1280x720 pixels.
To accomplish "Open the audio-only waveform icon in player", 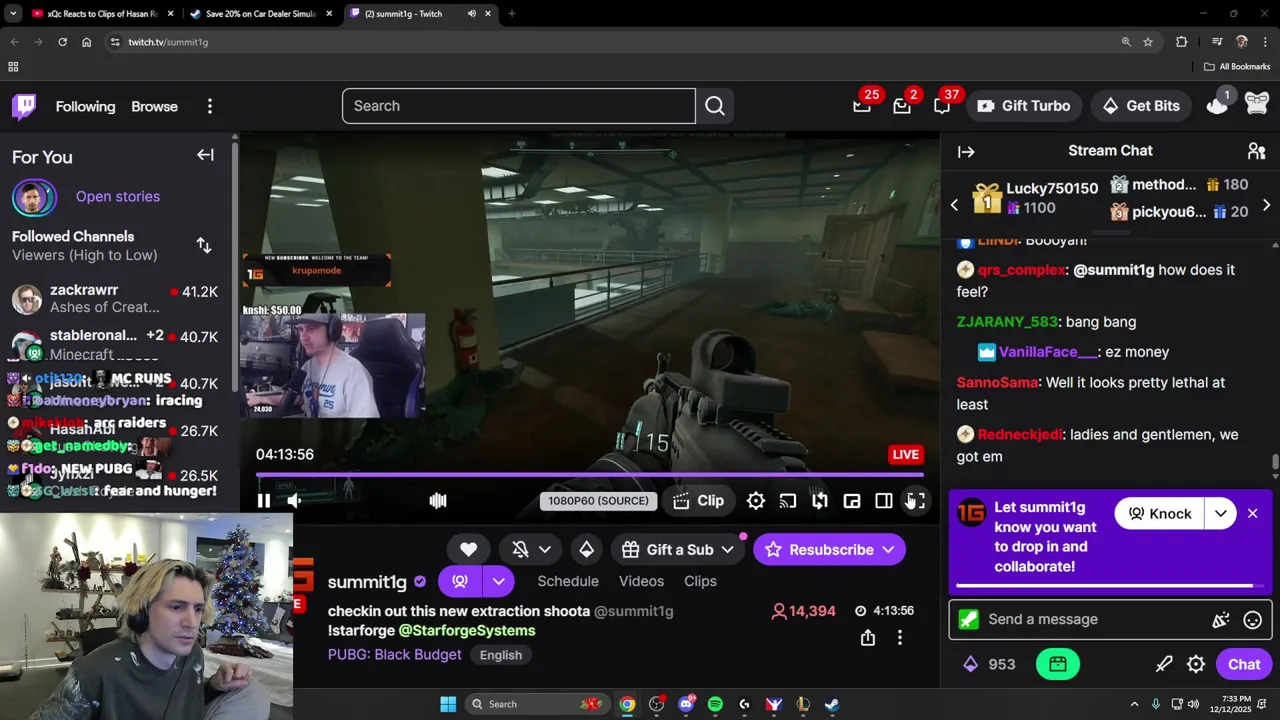I will click(x=438, y=501).
